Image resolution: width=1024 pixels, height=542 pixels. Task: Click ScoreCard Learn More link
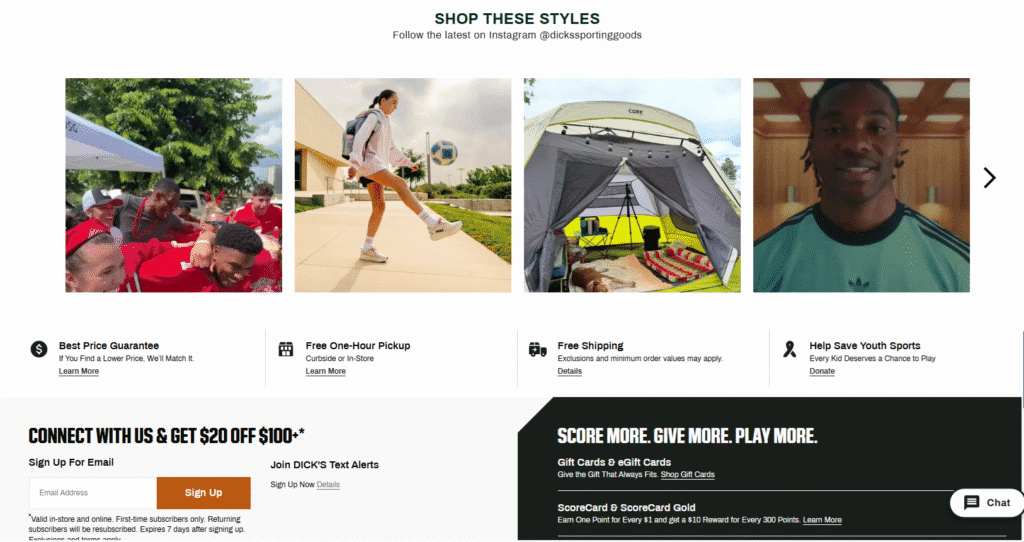click(822, 520)
